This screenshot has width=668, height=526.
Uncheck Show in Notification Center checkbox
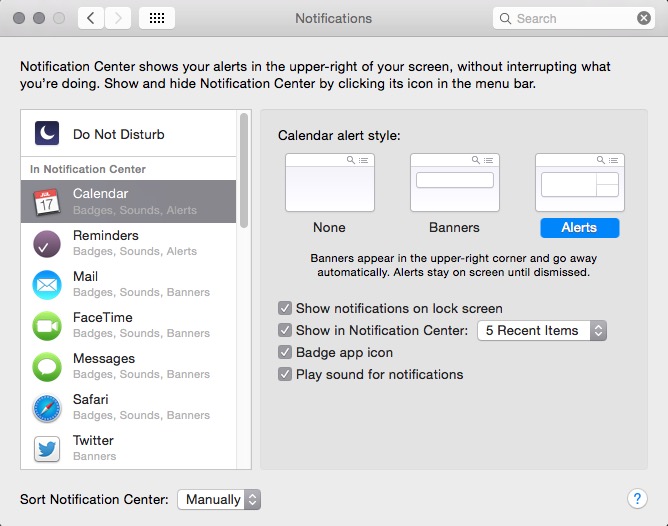[x=285, y=330]
